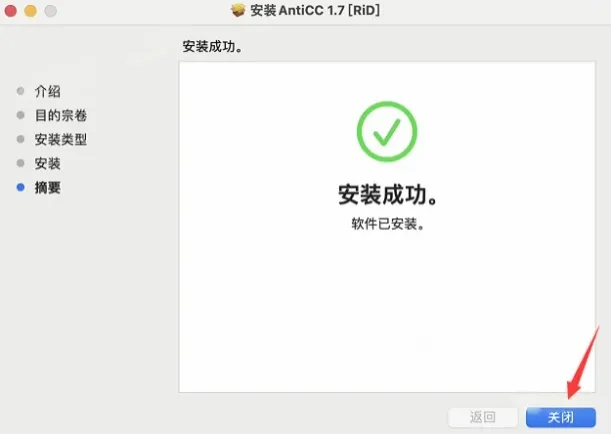Click the grey bullet beside 安装类型
This screenshot has width=611, height=434.
[21, 139]
